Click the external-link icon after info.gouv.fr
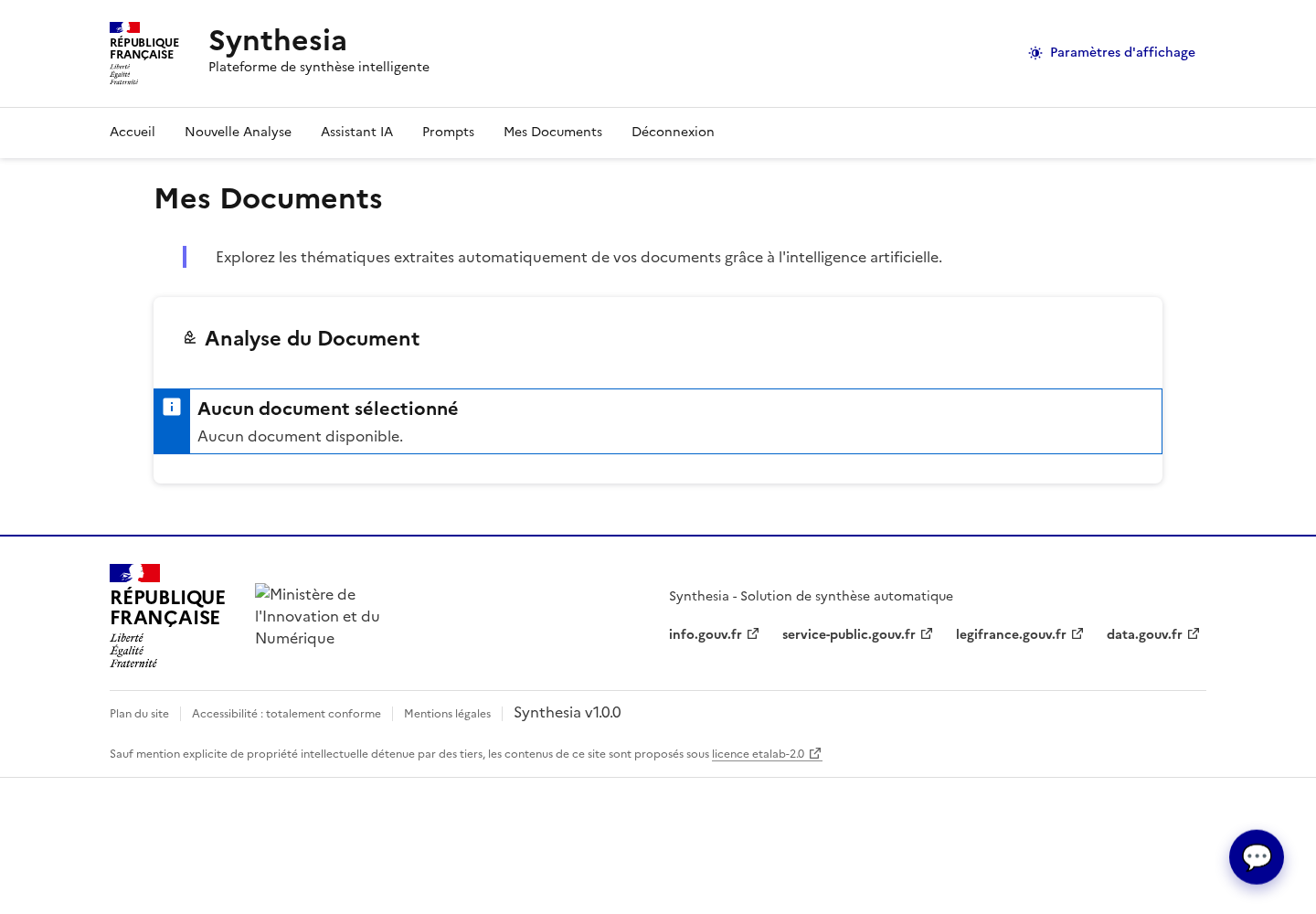The image size is (1316, 914). tap(753, 633)
